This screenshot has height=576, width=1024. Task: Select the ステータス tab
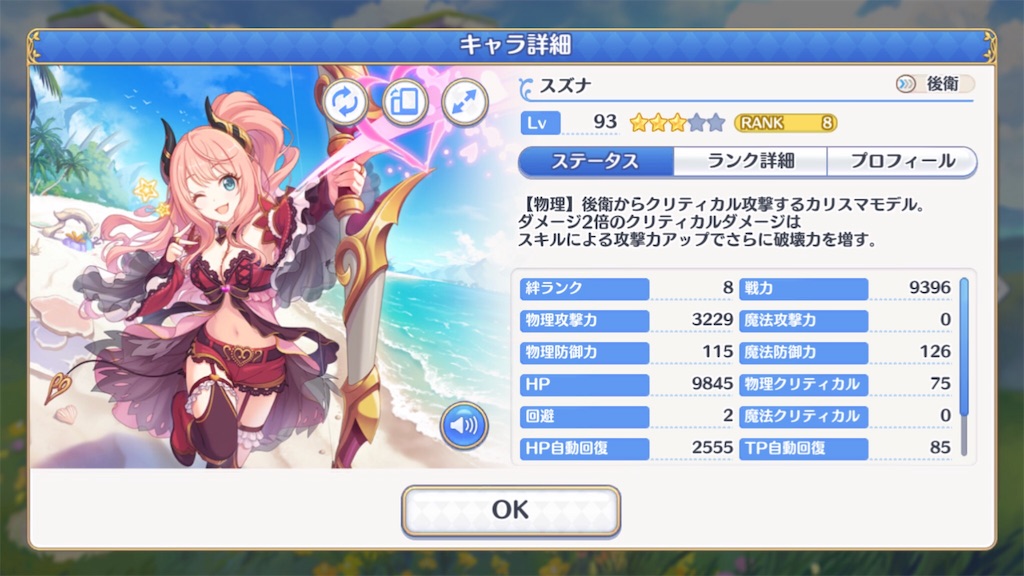click(596, 161)
